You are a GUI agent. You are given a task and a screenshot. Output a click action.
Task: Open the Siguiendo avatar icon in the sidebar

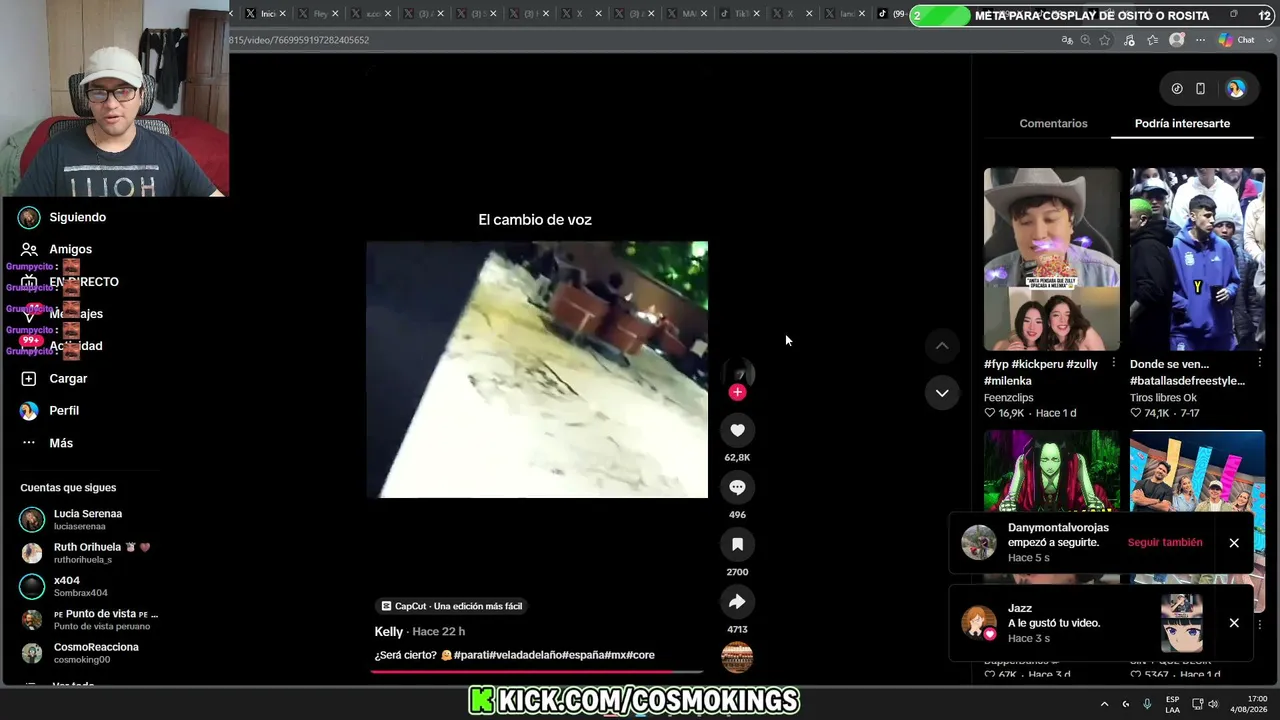pyautogui.click(x=29, y=217)
